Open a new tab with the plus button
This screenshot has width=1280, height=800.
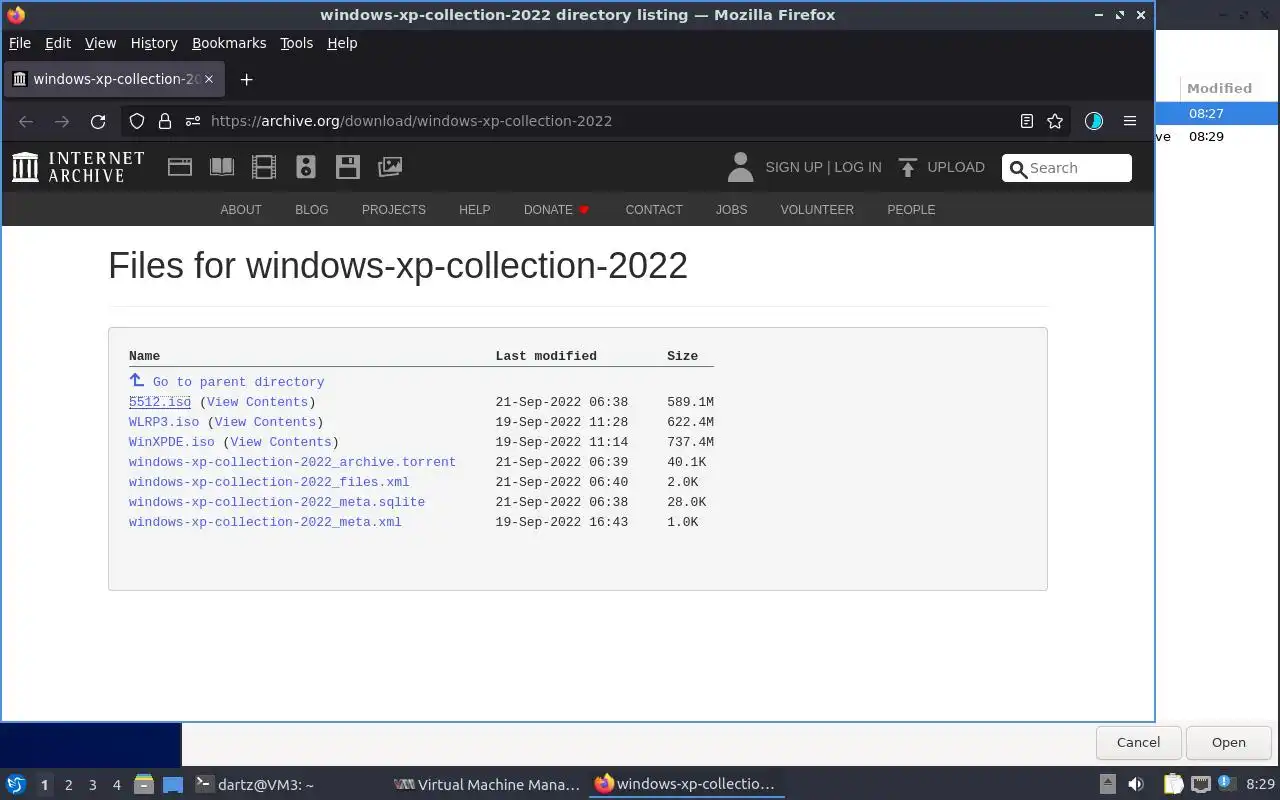[246, 79]
